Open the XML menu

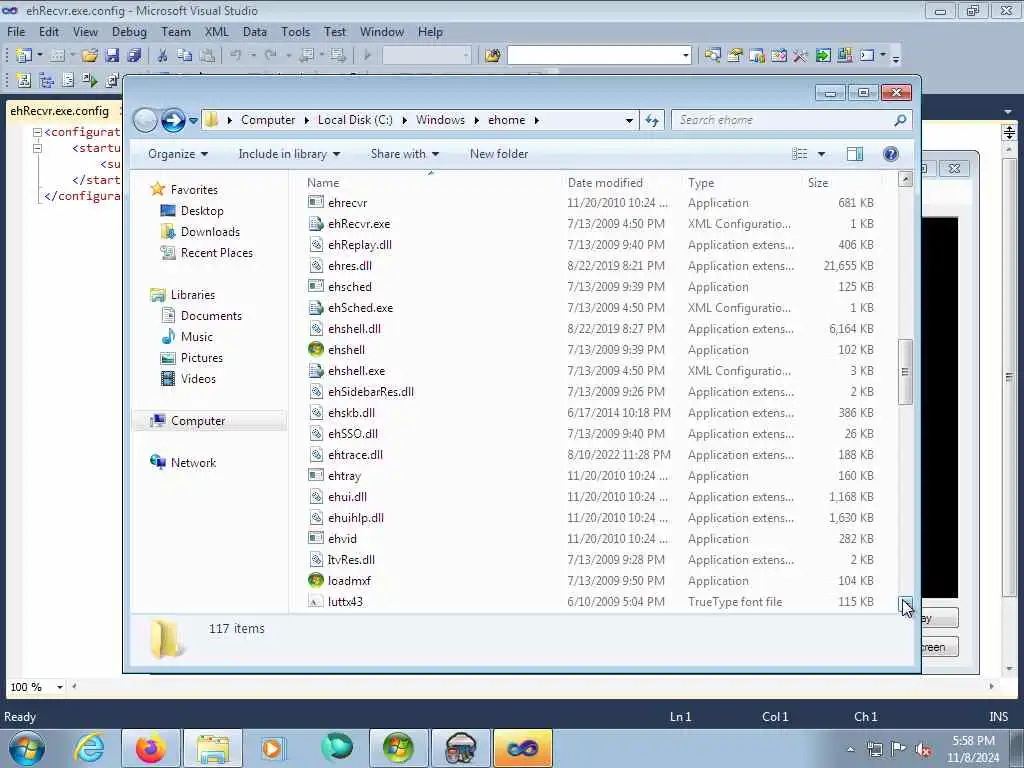217,31
